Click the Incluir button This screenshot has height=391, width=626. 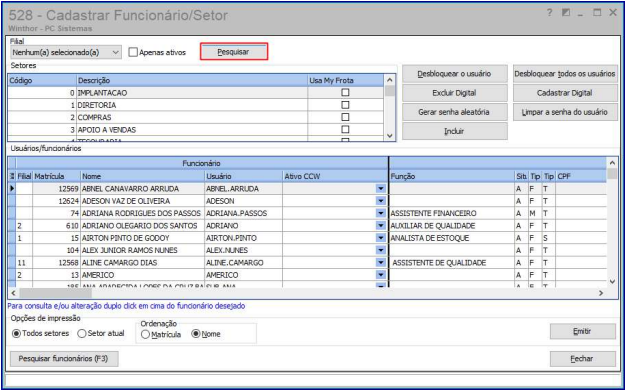[x=454, y=131]
